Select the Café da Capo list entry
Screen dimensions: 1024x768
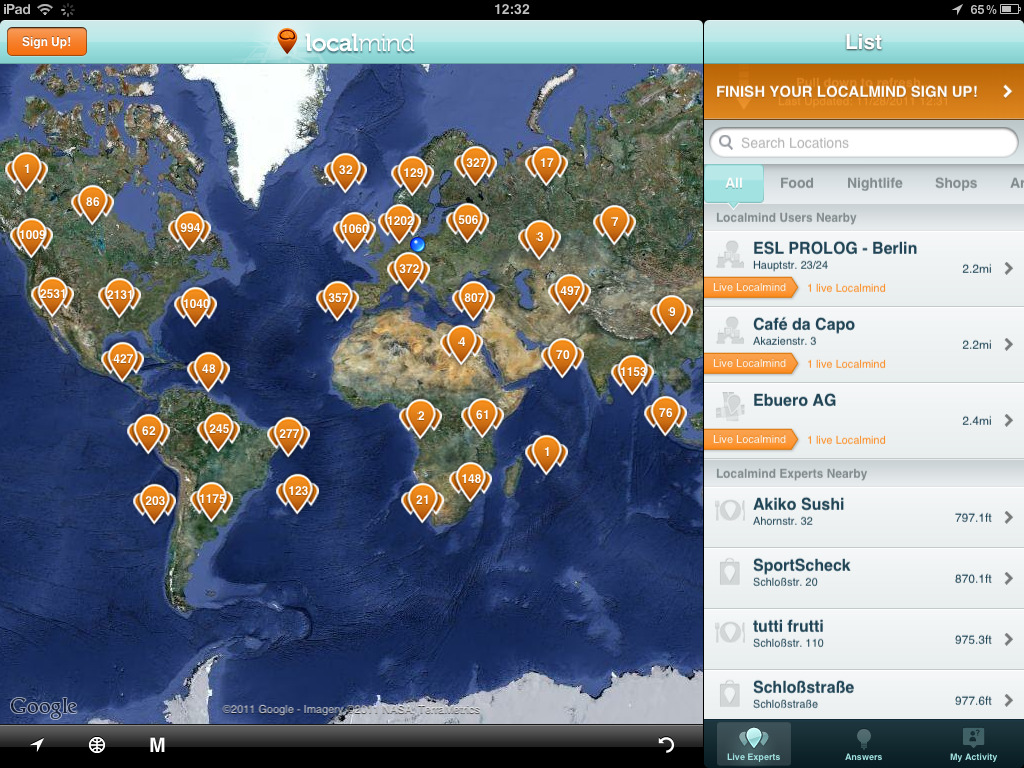(x=863, y=344)
